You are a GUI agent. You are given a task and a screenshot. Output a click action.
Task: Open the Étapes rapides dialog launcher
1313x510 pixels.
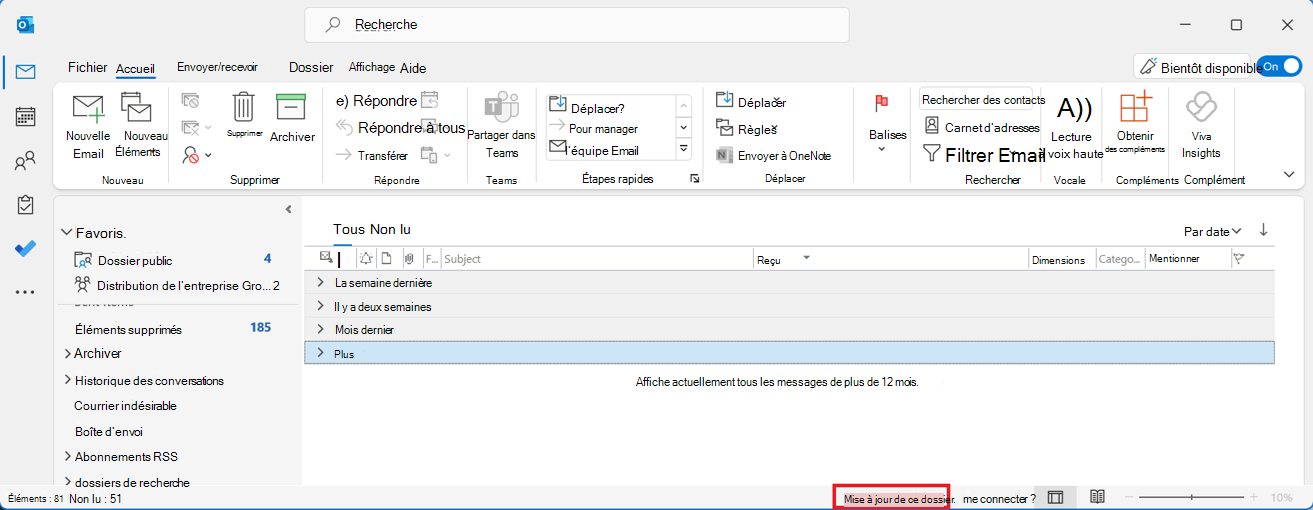[694, 179]
